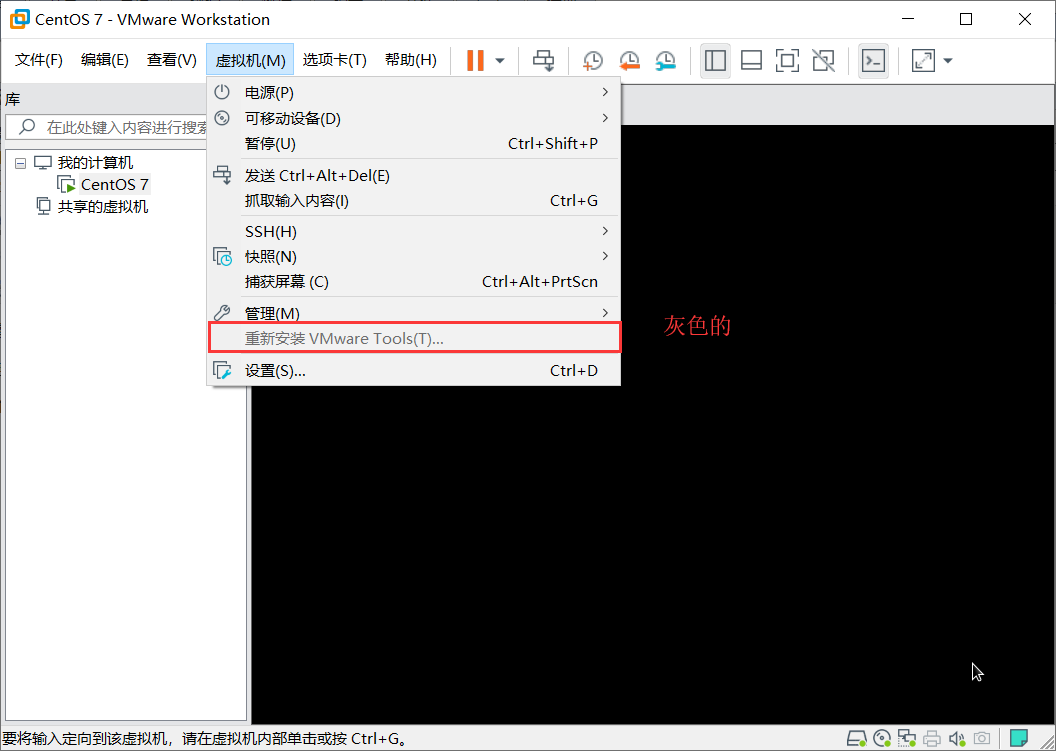Click the camera status bar icon

(x=982, y=739)
